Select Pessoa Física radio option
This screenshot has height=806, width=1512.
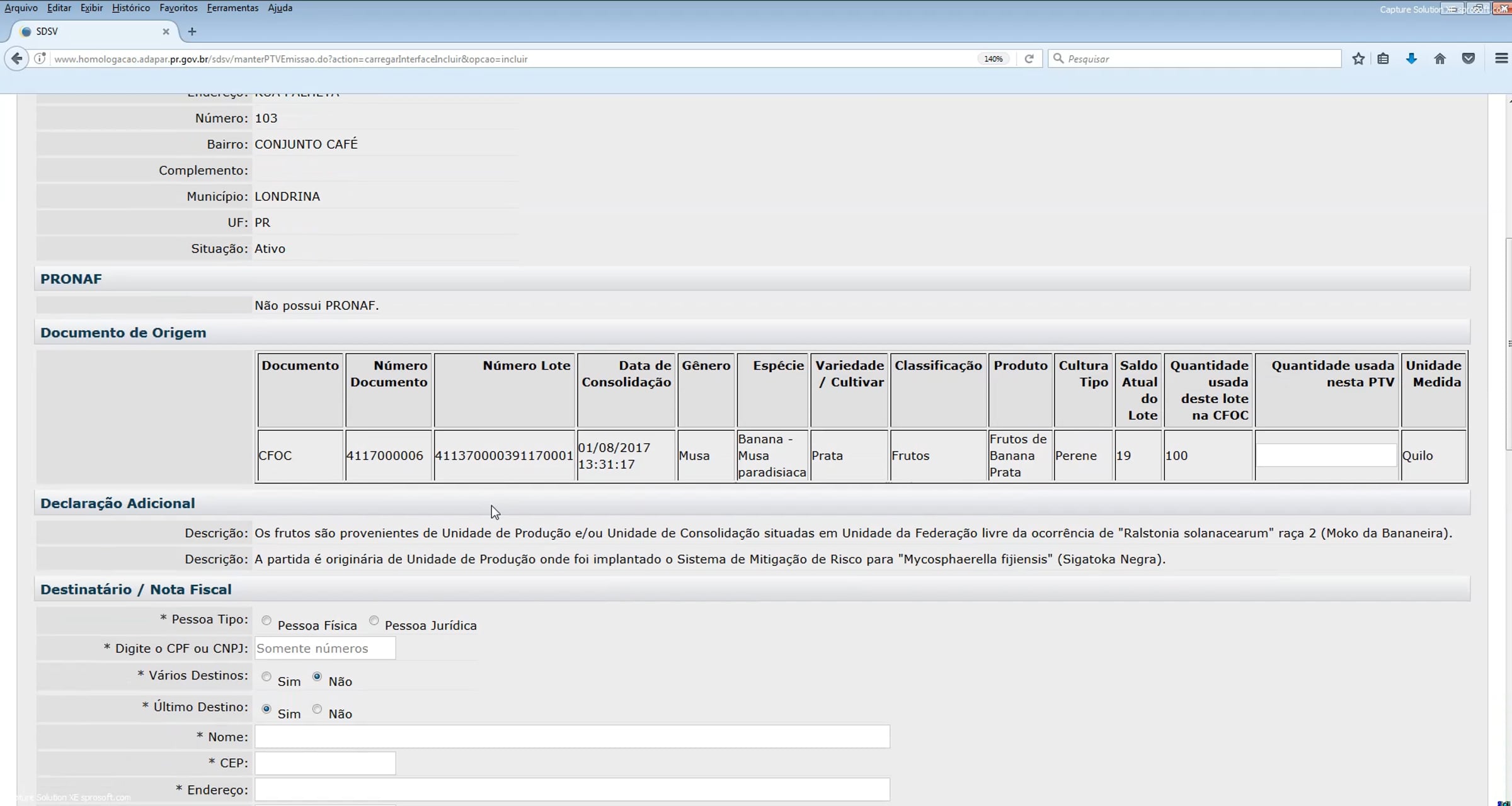[266, 621]
